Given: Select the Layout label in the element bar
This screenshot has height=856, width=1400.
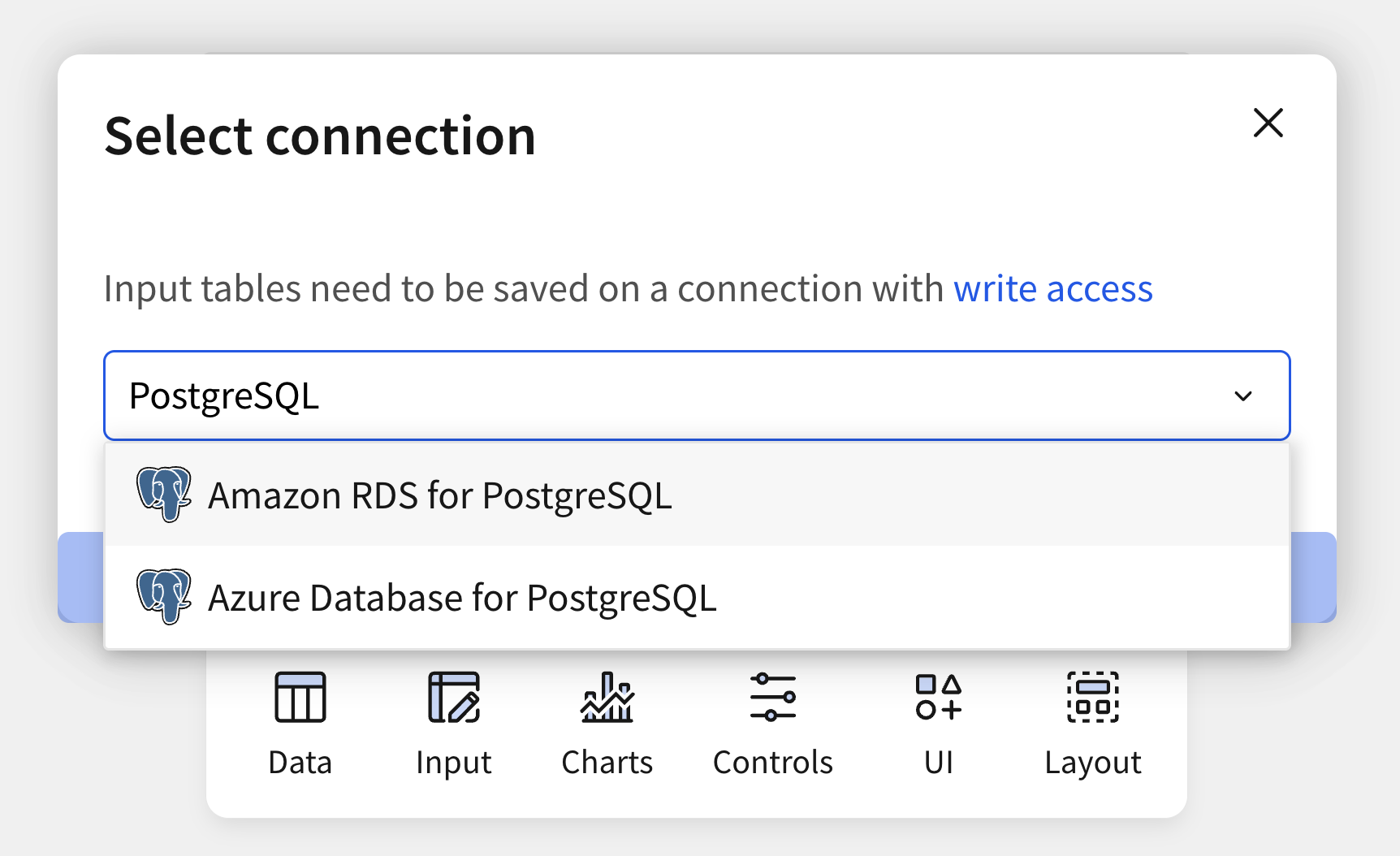Looking at the screenshot, I should [x=1093, y=763].
